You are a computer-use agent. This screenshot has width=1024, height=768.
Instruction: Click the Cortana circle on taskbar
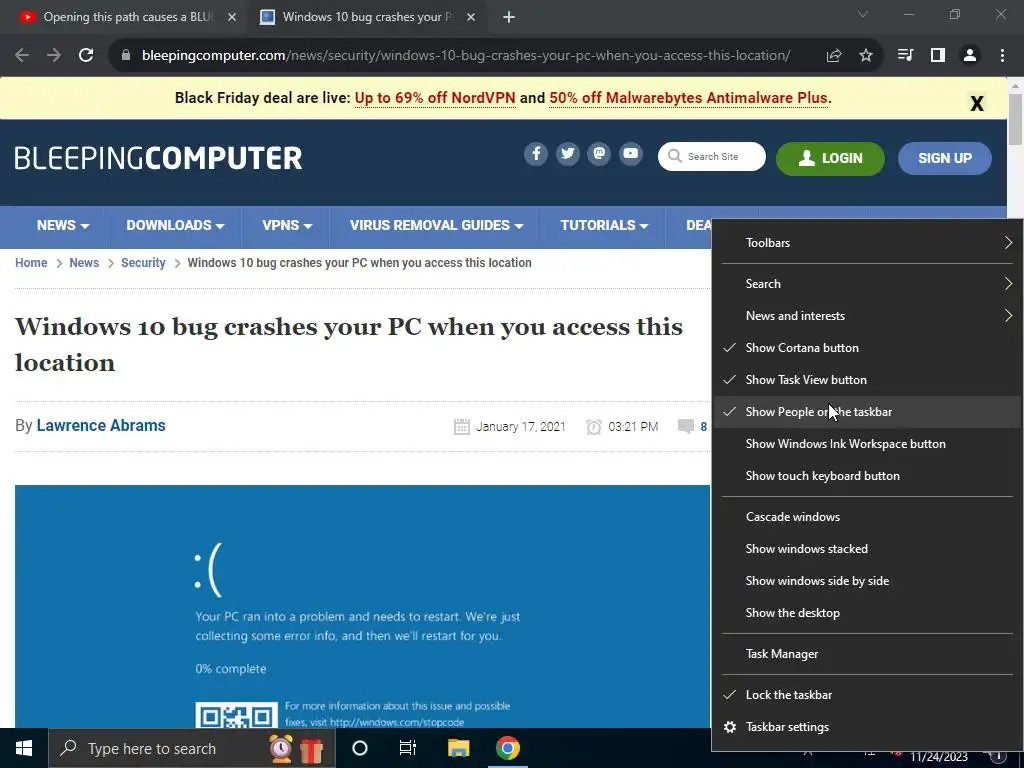(x=360, y=748)
